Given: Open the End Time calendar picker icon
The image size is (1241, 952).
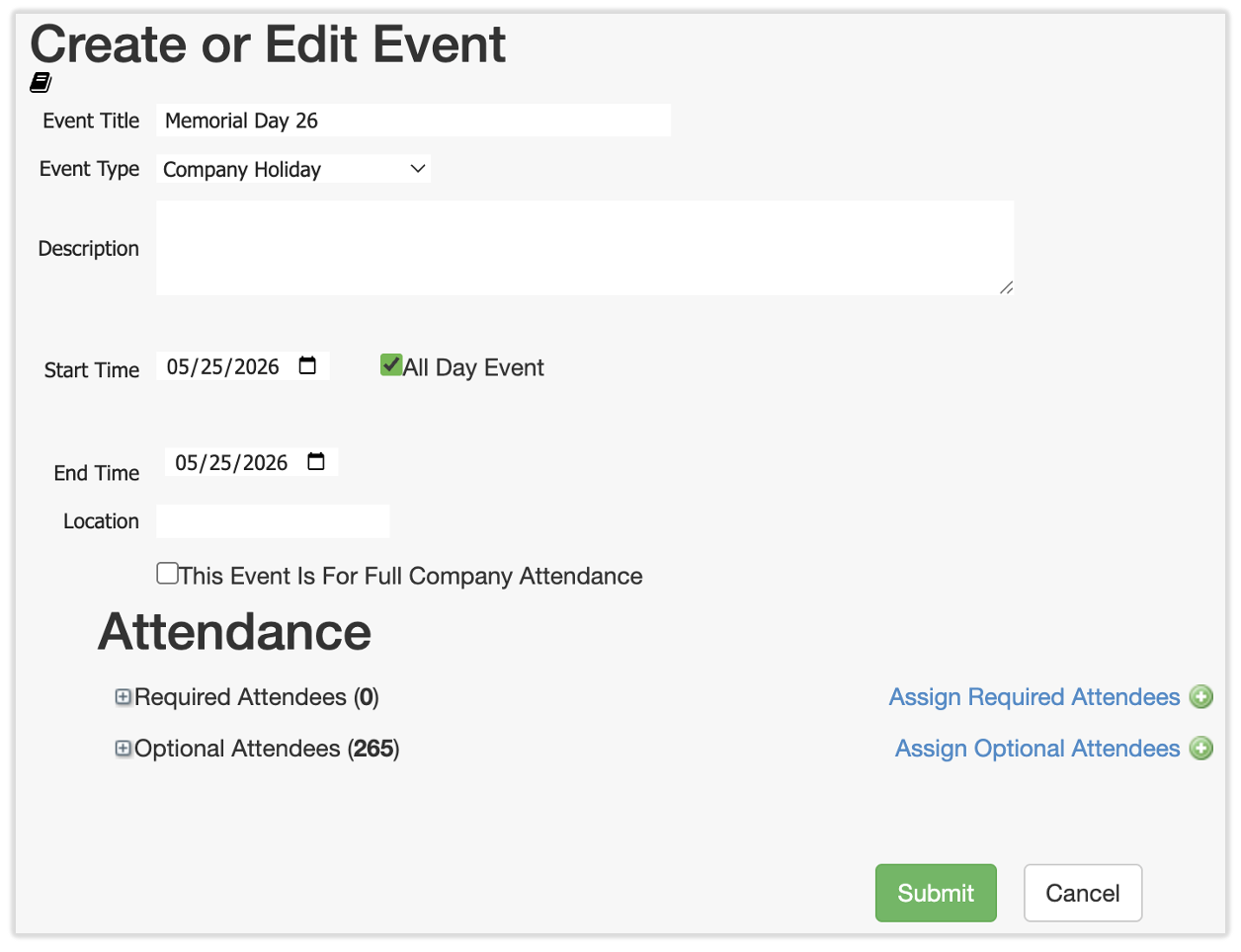Looking at the screenshot, I should pyautogui.click(x=316, y=462).
